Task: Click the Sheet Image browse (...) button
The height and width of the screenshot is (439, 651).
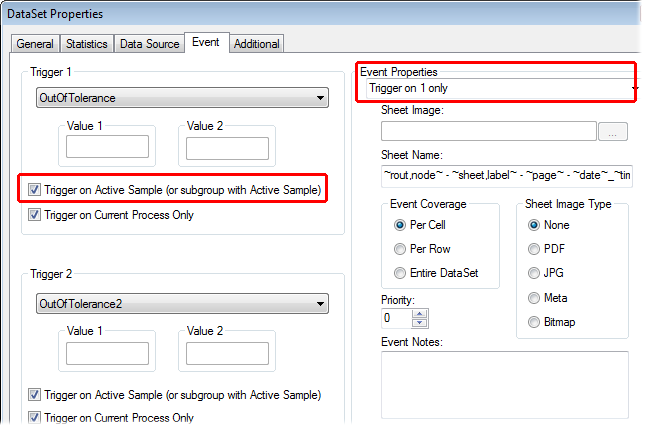Action: (x=611, y=131)
